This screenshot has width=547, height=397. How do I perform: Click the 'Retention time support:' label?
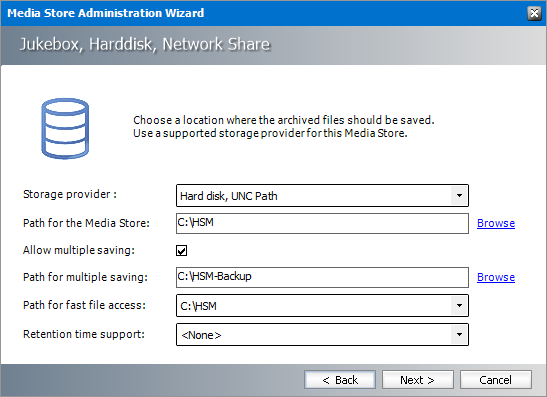point(84,334)
